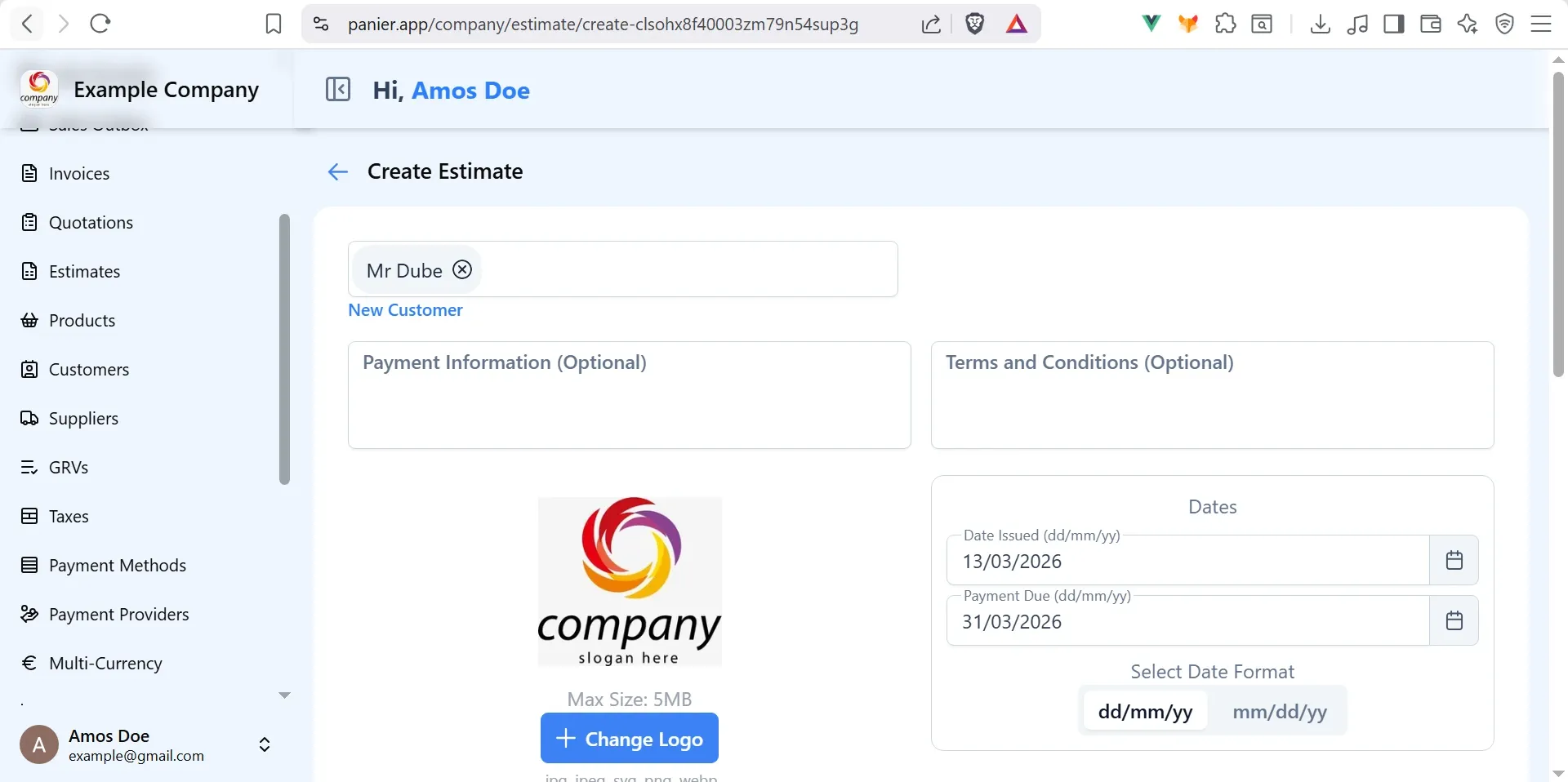Open calendar for Date Issued

[1454, 560]
